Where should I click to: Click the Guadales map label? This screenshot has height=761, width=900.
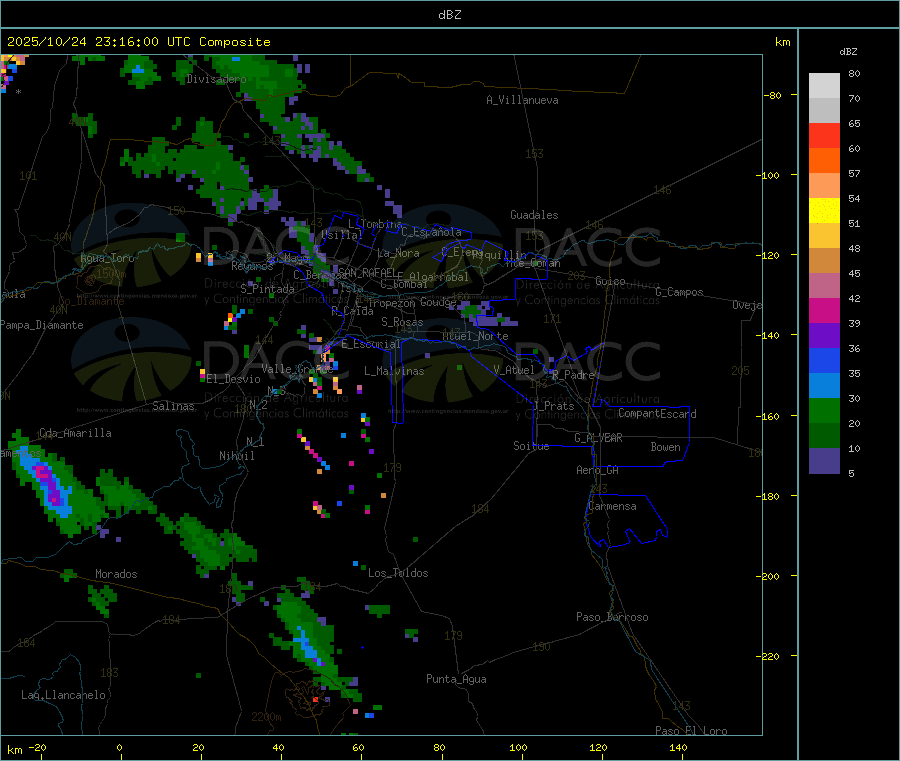point(534,215)
